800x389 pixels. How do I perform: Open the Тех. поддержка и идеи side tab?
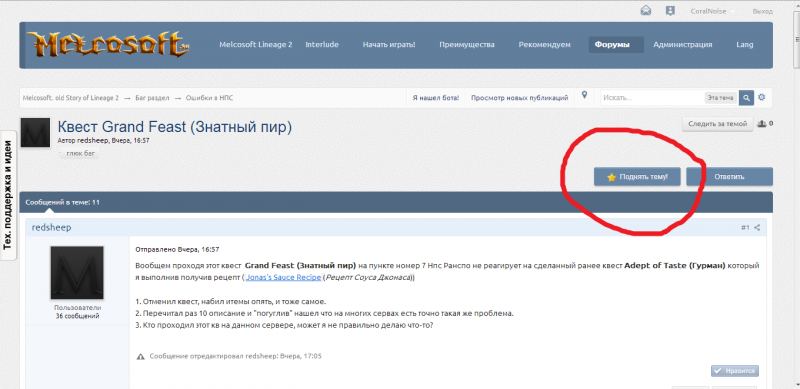point(8,196)
